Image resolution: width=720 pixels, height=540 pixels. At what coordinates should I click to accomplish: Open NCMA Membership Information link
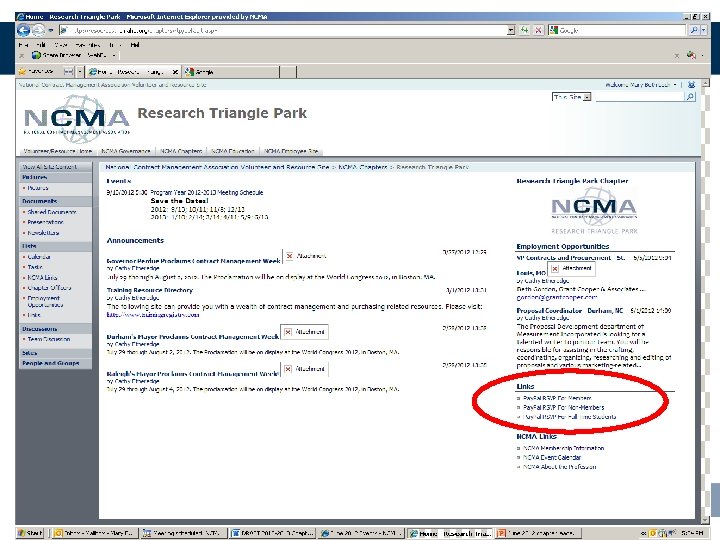click(563, 448)
